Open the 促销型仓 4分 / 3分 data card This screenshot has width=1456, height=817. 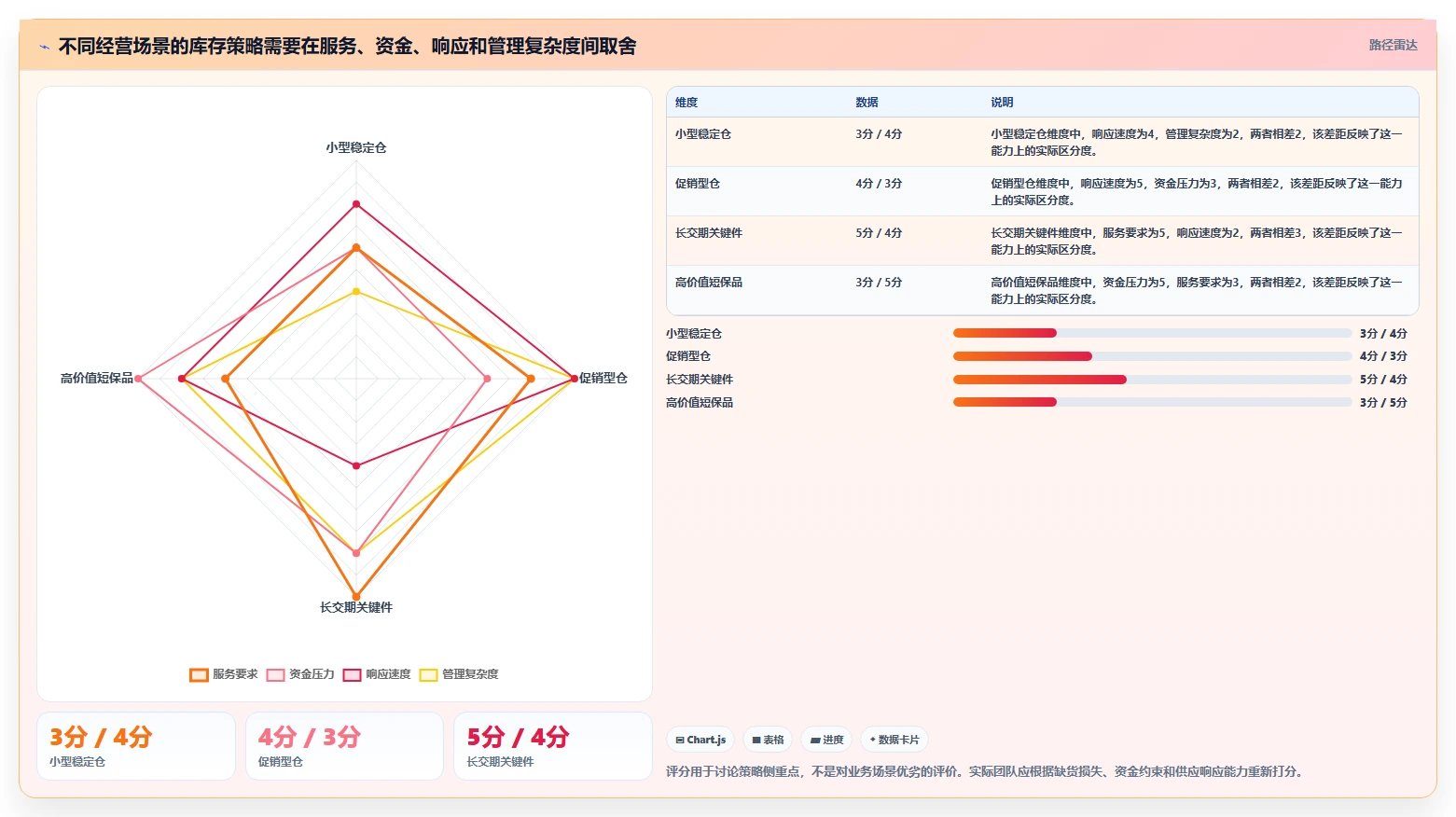(x=344, y=746)
